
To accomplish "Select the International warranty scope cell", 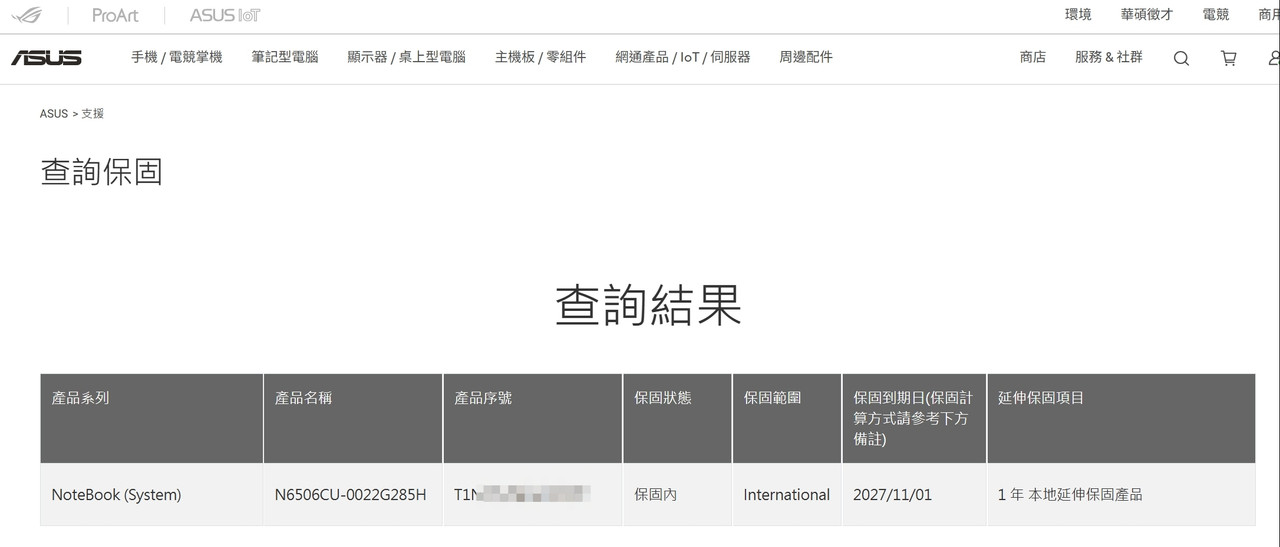I will click(x=787, y=495).
